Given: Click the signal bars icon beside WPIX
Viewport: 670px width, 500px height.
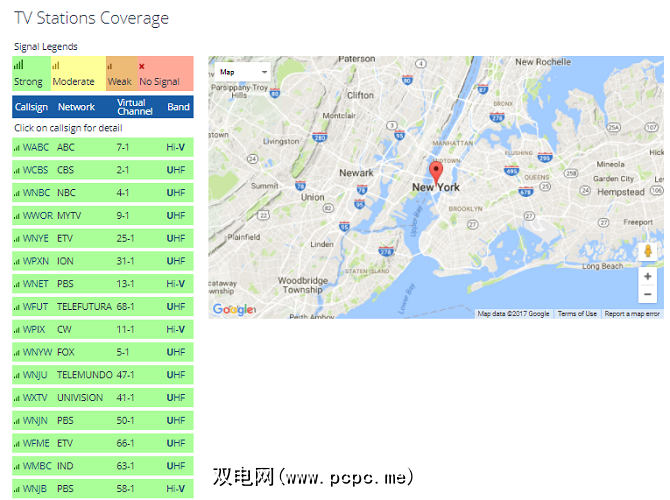Looking at the screenshot, I should (17, 330).
